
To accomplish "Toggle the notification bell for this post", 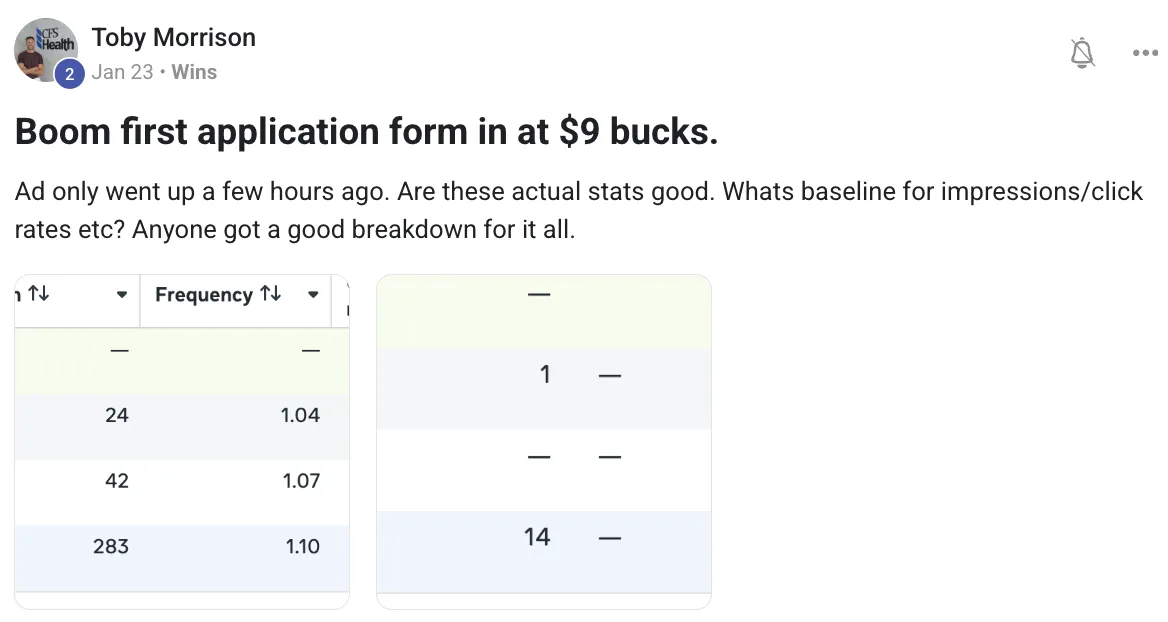I will pos(1082,52).
